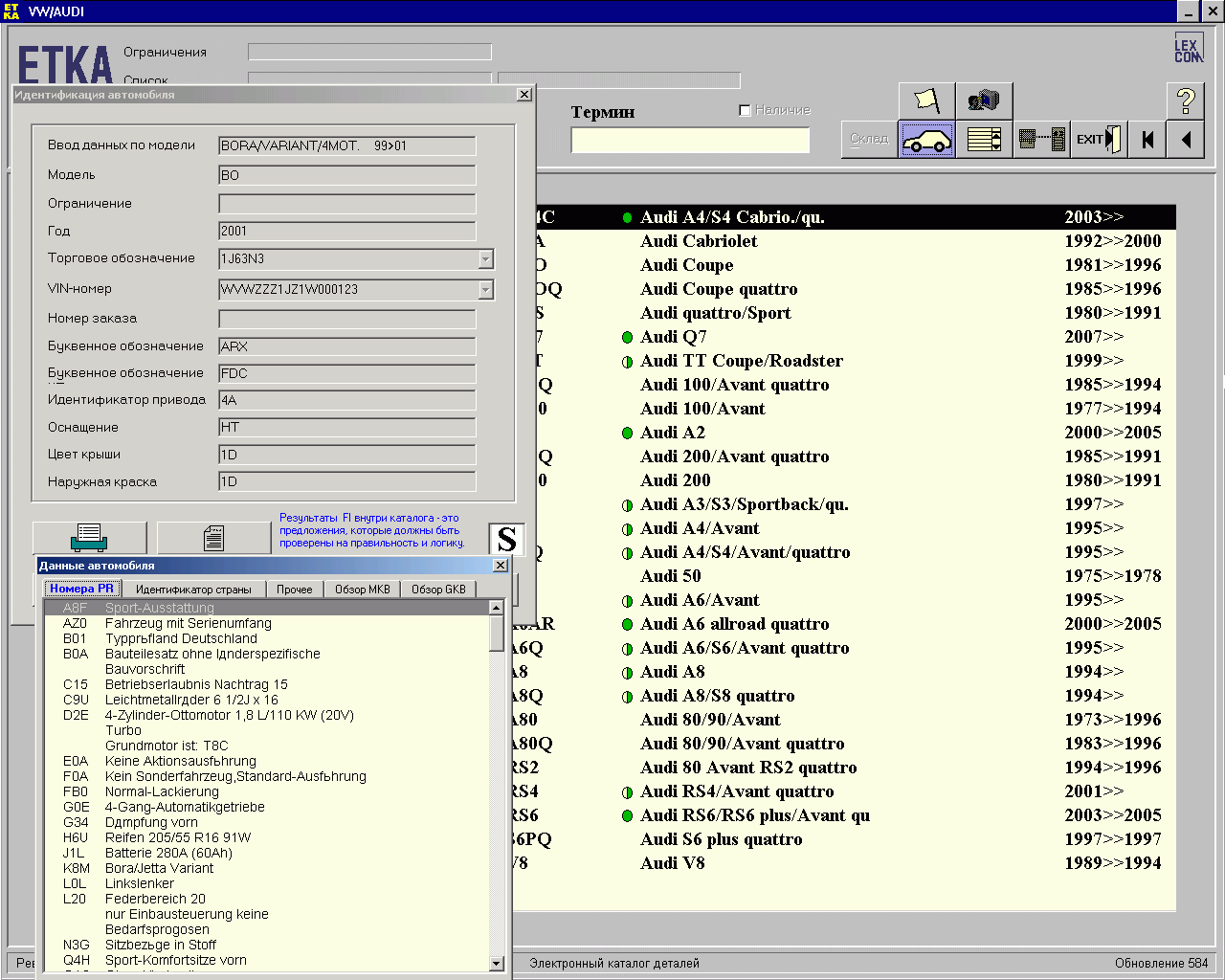
Task: Select G0E 4-Gang-Automatikgetriebe row
Action: [x=267, y=807]
